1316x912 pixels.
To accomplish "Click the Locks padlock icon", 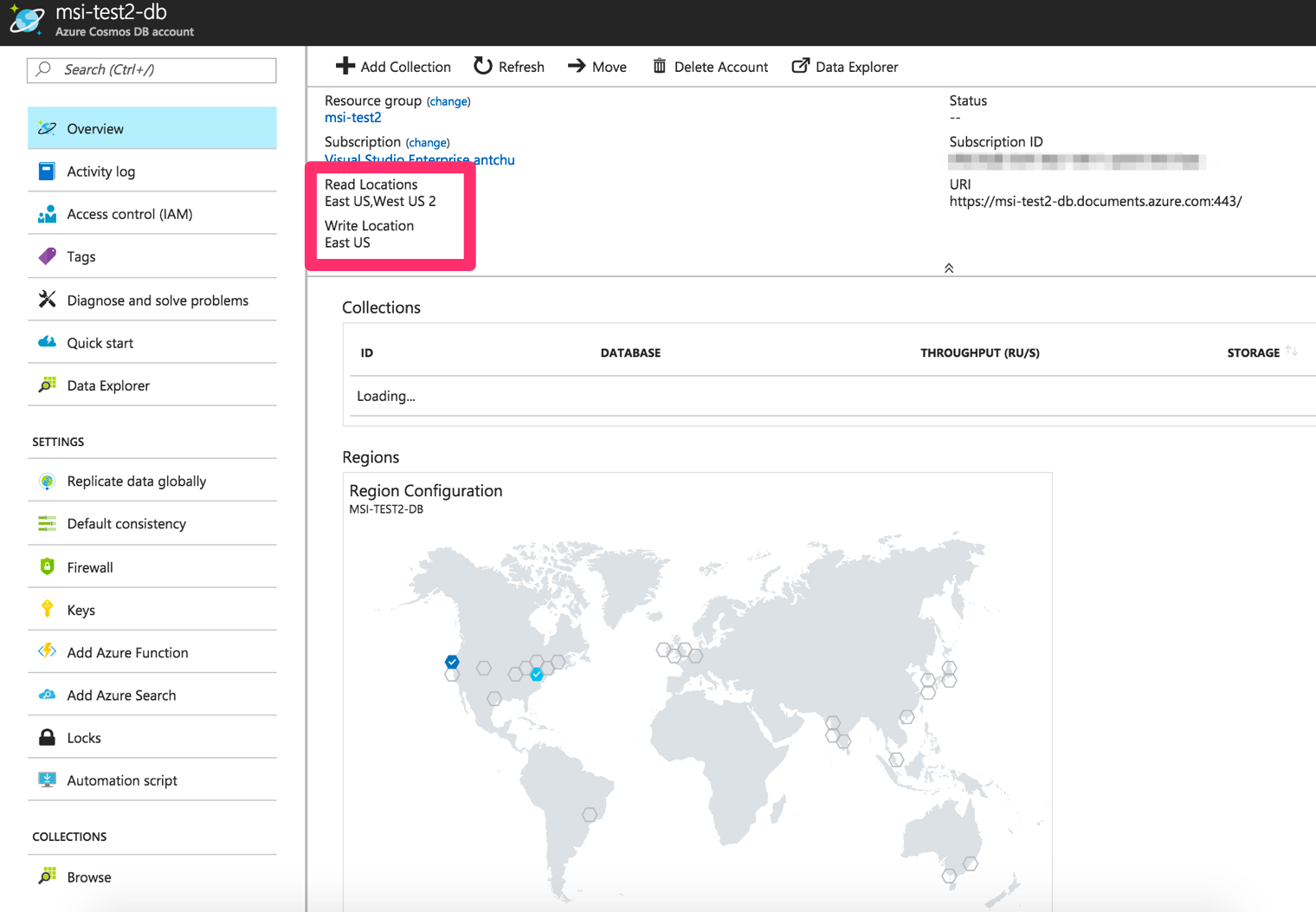I will tap(47, 737).
